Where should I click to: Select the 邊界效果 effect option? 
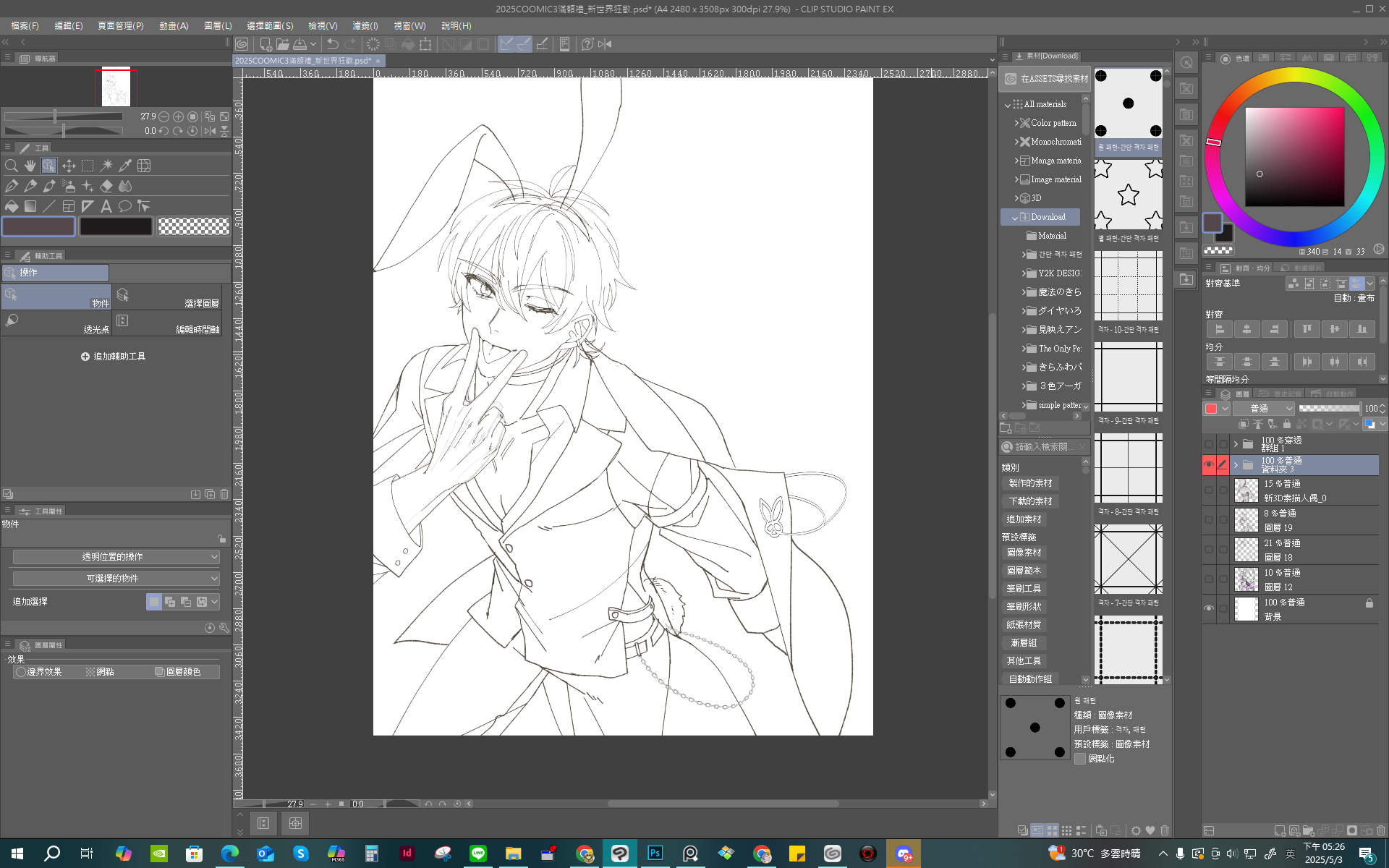[39, 672]
